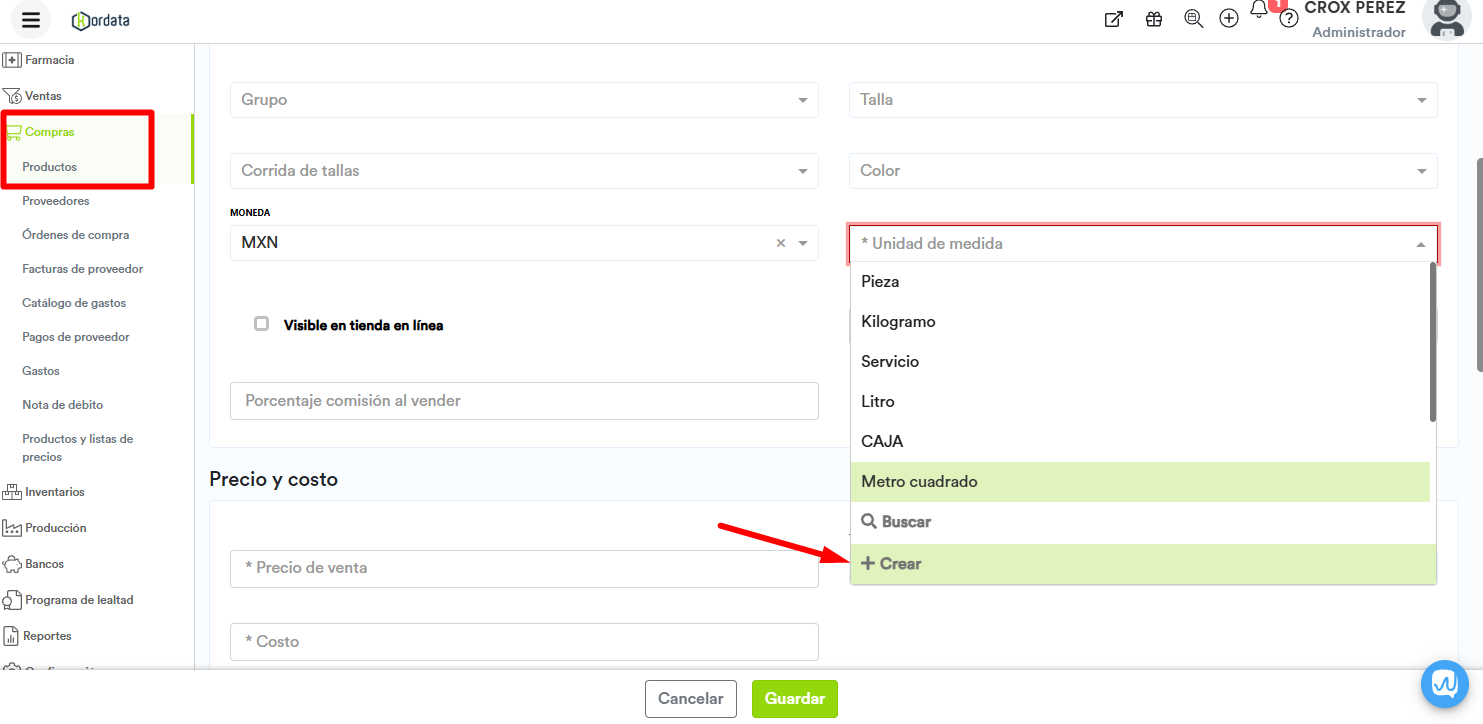Open the notifications bell
1483x724 pixels.
pyautogui.click(x=1259, y=11)
